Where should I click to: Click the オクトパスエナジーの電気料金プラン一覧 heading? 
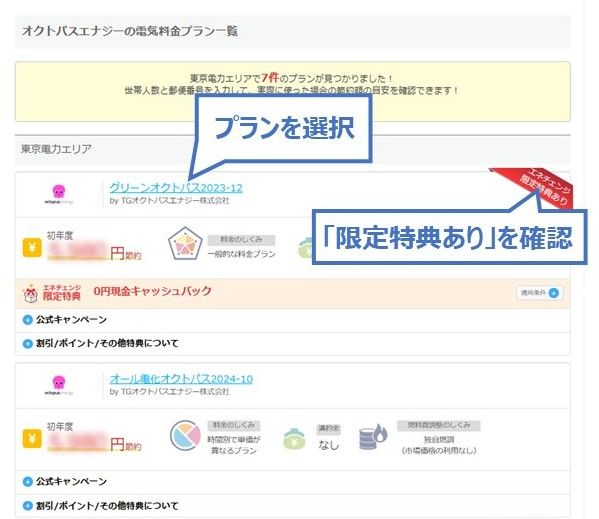point(130,31)
